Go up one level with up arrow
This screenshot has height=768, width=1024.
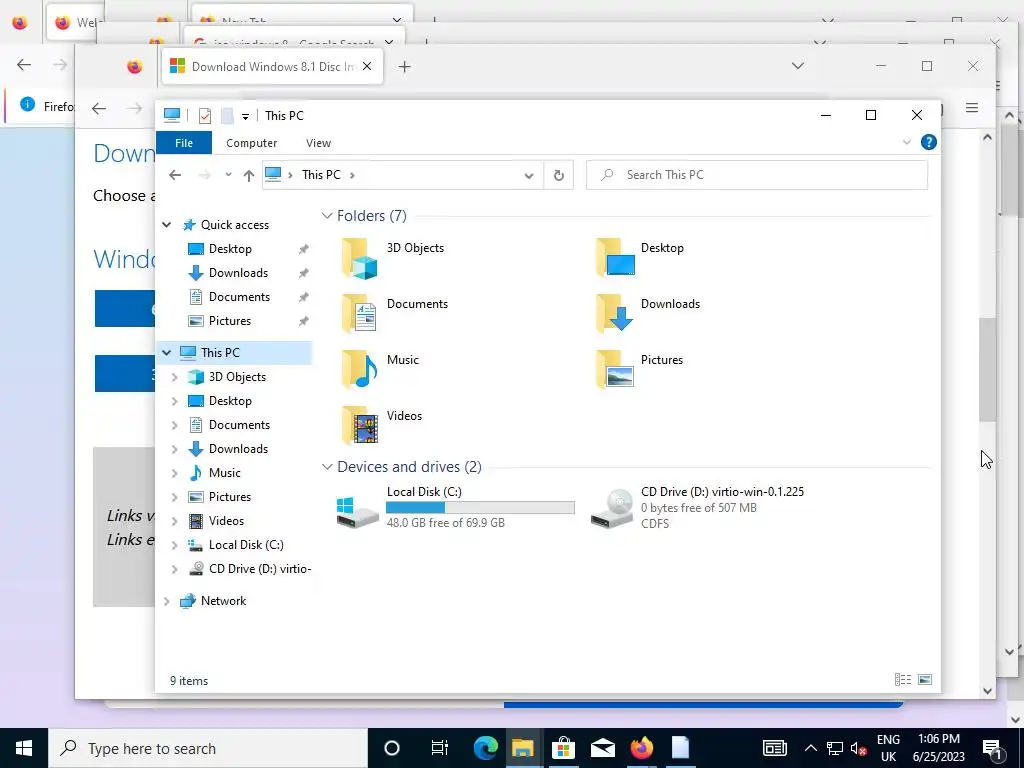point(248,175)
